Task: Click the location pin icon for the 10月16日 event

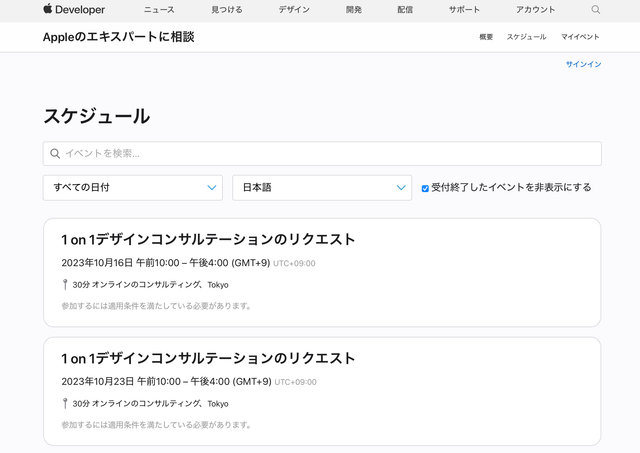Action: coord(65,284)
